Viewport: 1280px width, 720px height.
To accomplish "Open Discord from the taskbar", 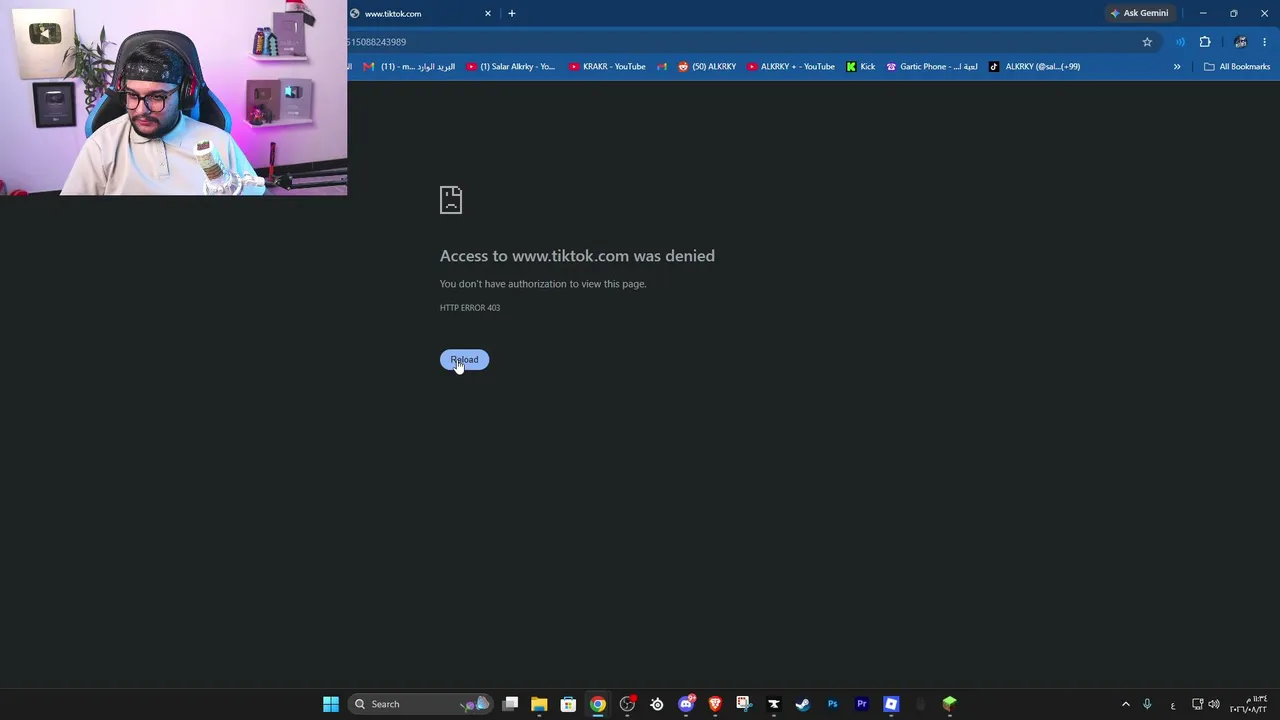I will (x=686, y=704).
